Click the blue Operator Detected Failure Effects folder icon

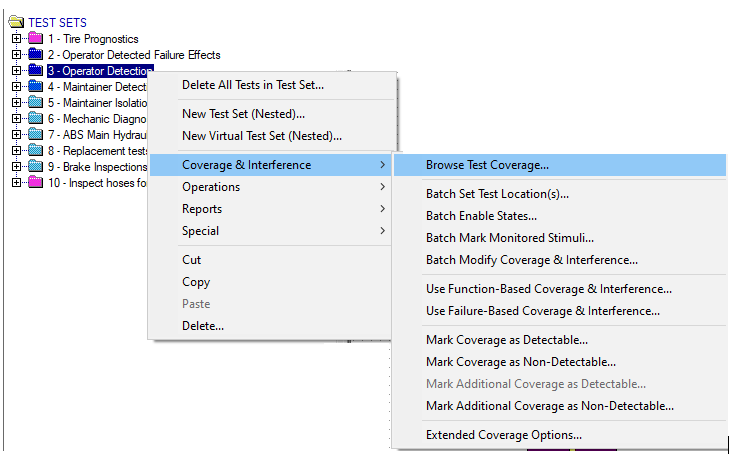(35, 54)
